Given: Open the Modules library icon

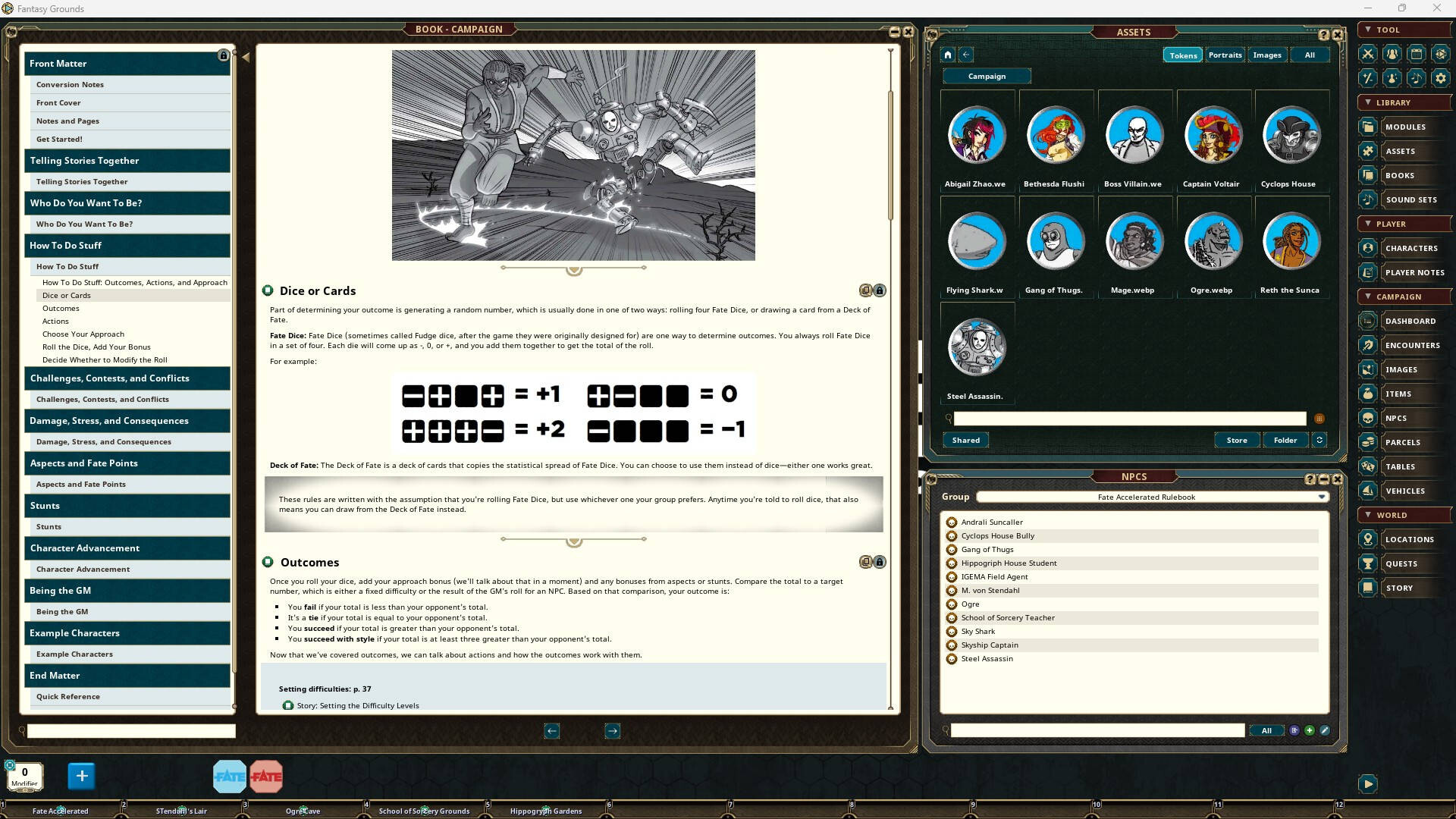Looking at the screenshot, I should 1367,127.
